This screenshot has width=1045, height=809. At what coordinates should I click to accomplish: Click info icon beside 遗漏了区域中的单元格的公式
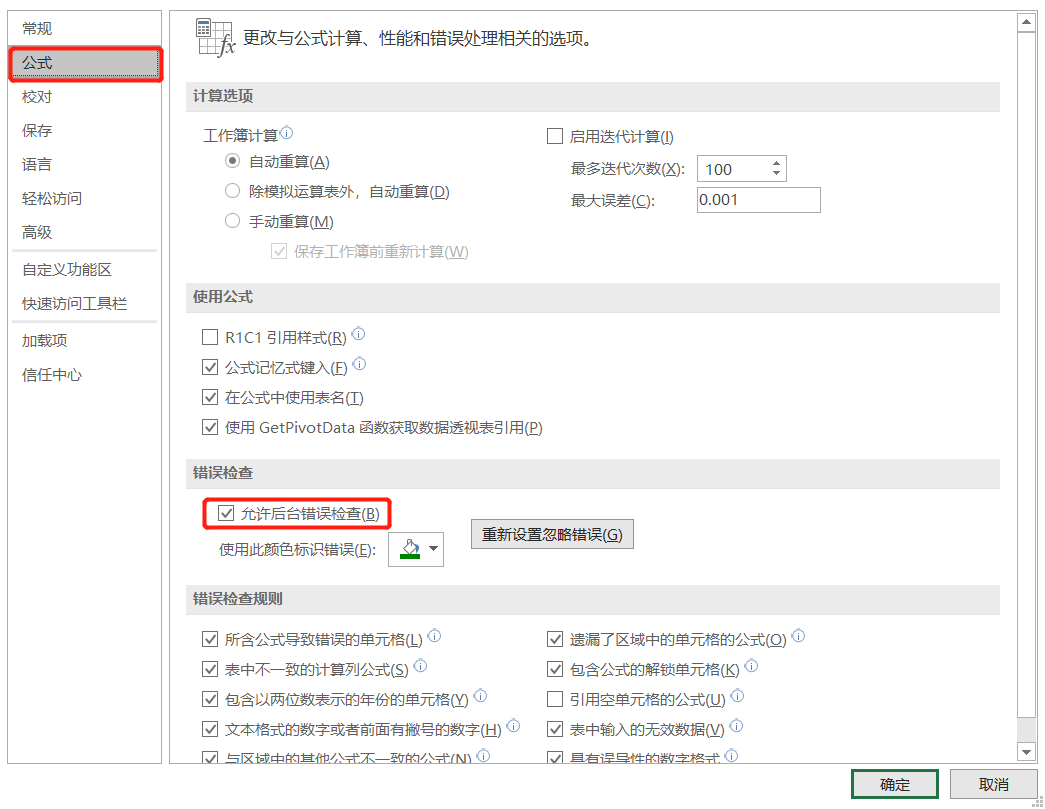(x=799, y=636)
